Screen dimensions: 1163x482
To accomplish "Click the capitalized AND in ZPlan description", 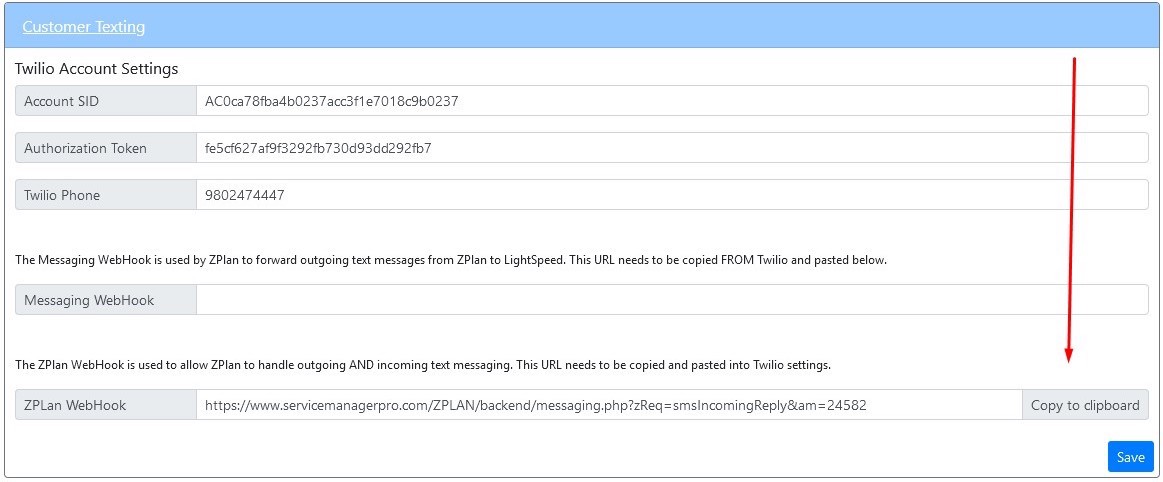I will click(361, 365).
